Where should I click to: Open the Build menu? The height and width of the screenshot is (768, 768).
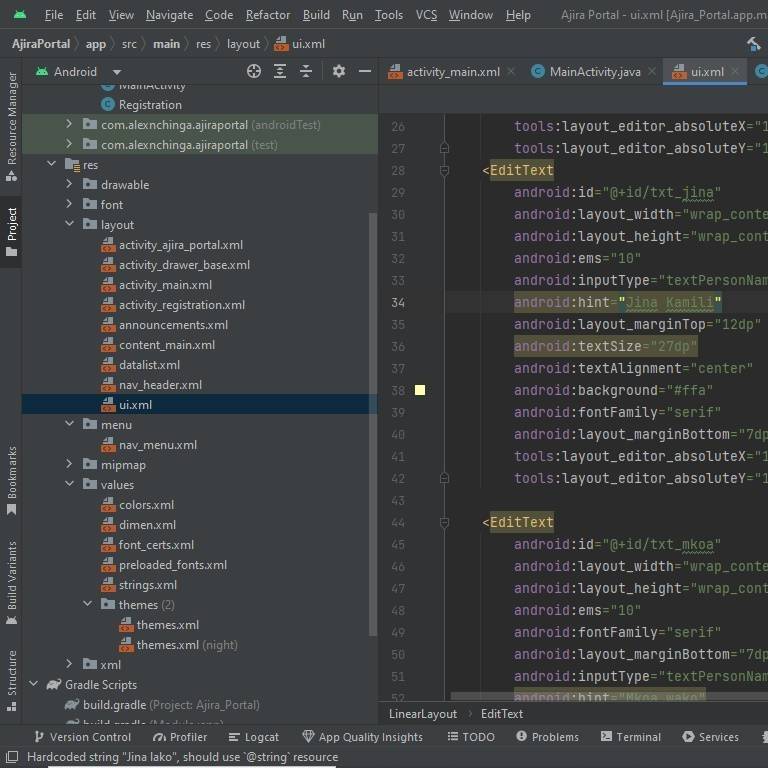click(316, 15)
